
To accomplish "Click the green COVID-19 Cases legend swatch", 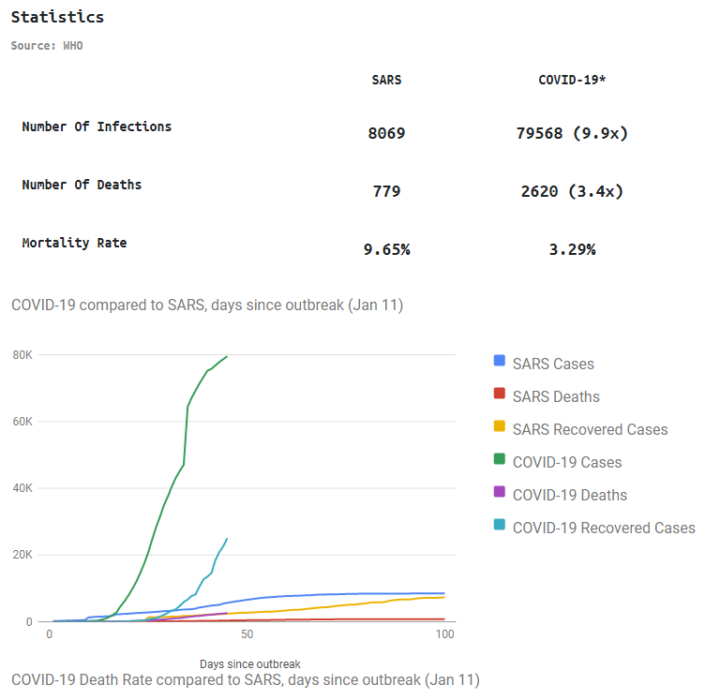I will click(x=499, y=462).
